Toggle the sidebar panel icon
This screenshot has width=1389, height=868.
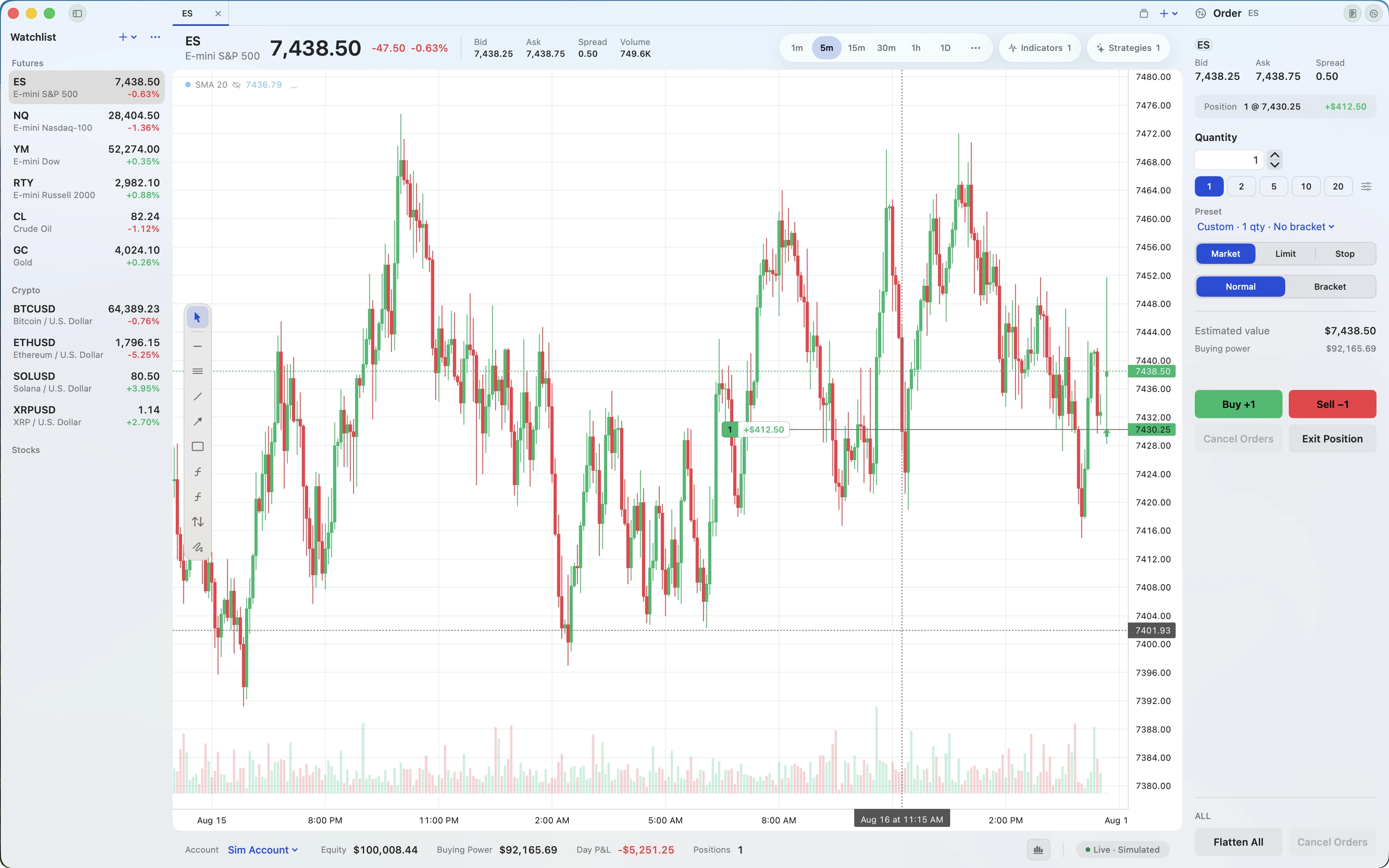(77, 13)
